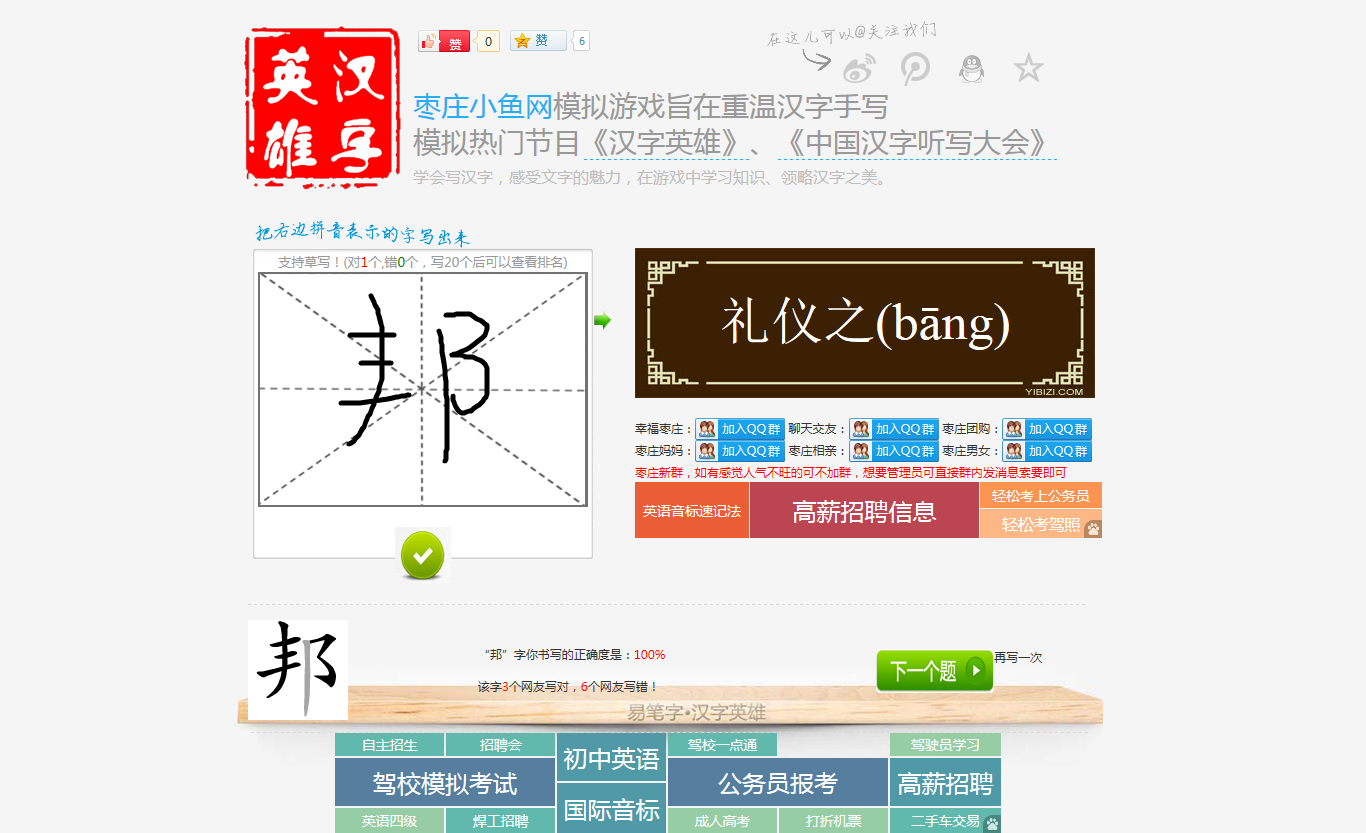Click the star bookmark icon in header
This screenshot has width=1366, height=833.
tap(1028, 68)
